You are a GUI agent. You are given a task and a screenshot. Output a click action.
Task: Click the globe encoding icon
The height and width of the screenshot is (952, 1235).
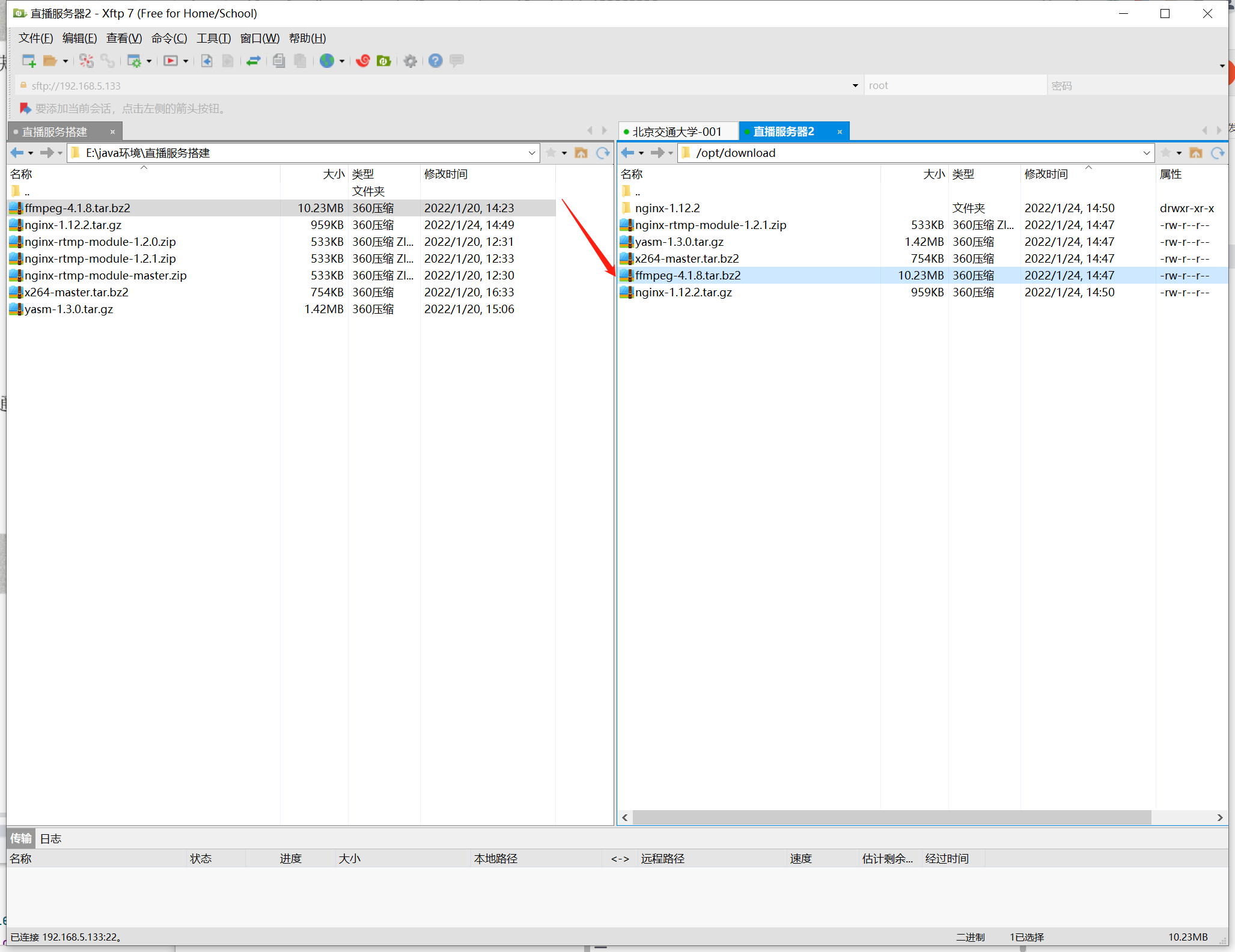click(x=327, y=61)
